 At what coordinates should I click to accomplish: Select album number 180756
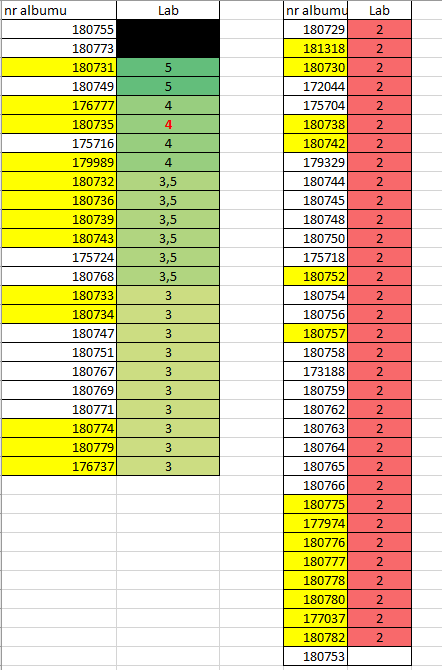(x=316, y=314)
